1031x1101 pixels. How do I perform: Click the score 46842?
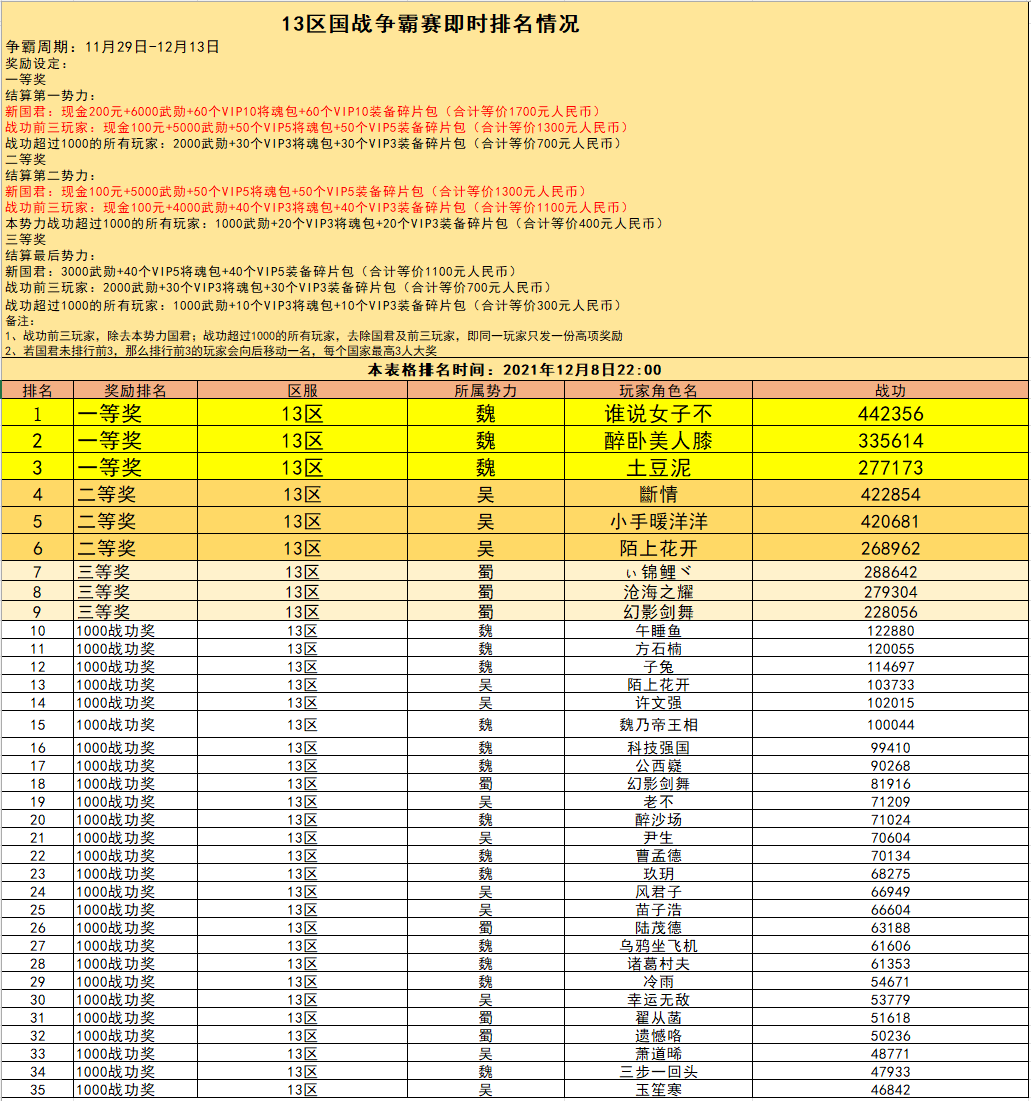point(891,1090)
